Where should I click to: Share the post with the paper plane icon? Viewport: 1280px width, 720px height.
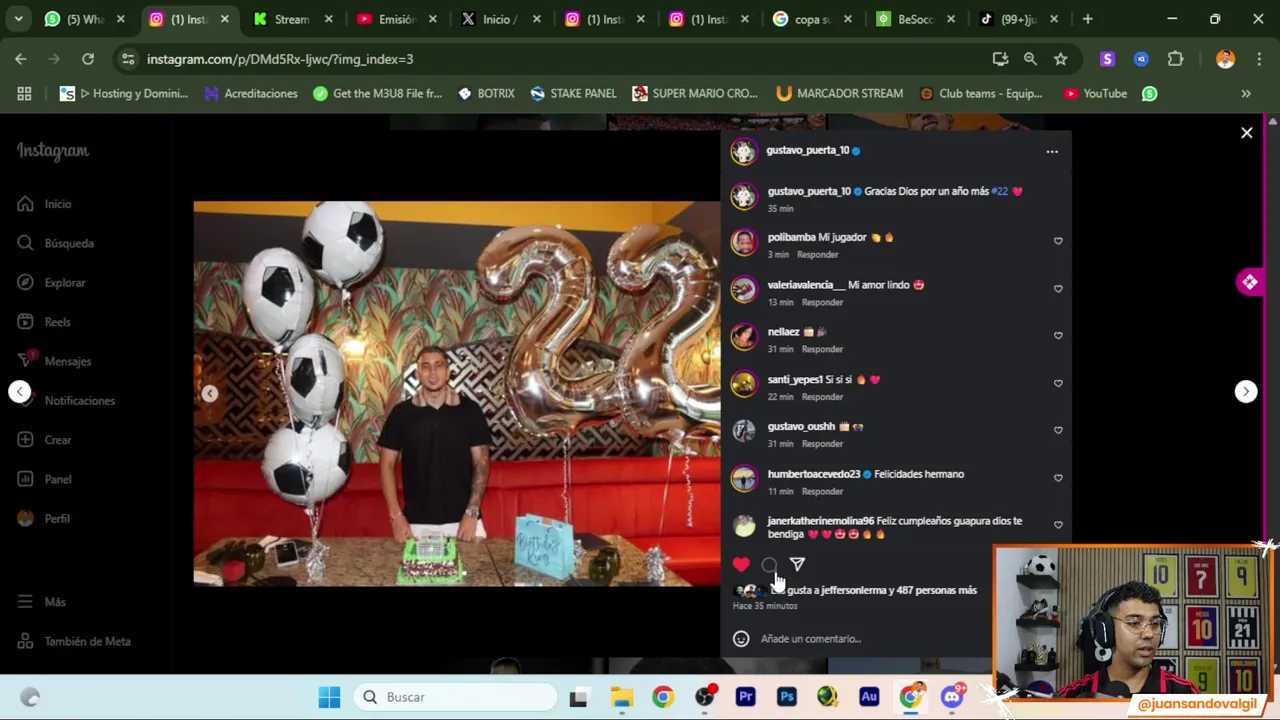(797, 565)
